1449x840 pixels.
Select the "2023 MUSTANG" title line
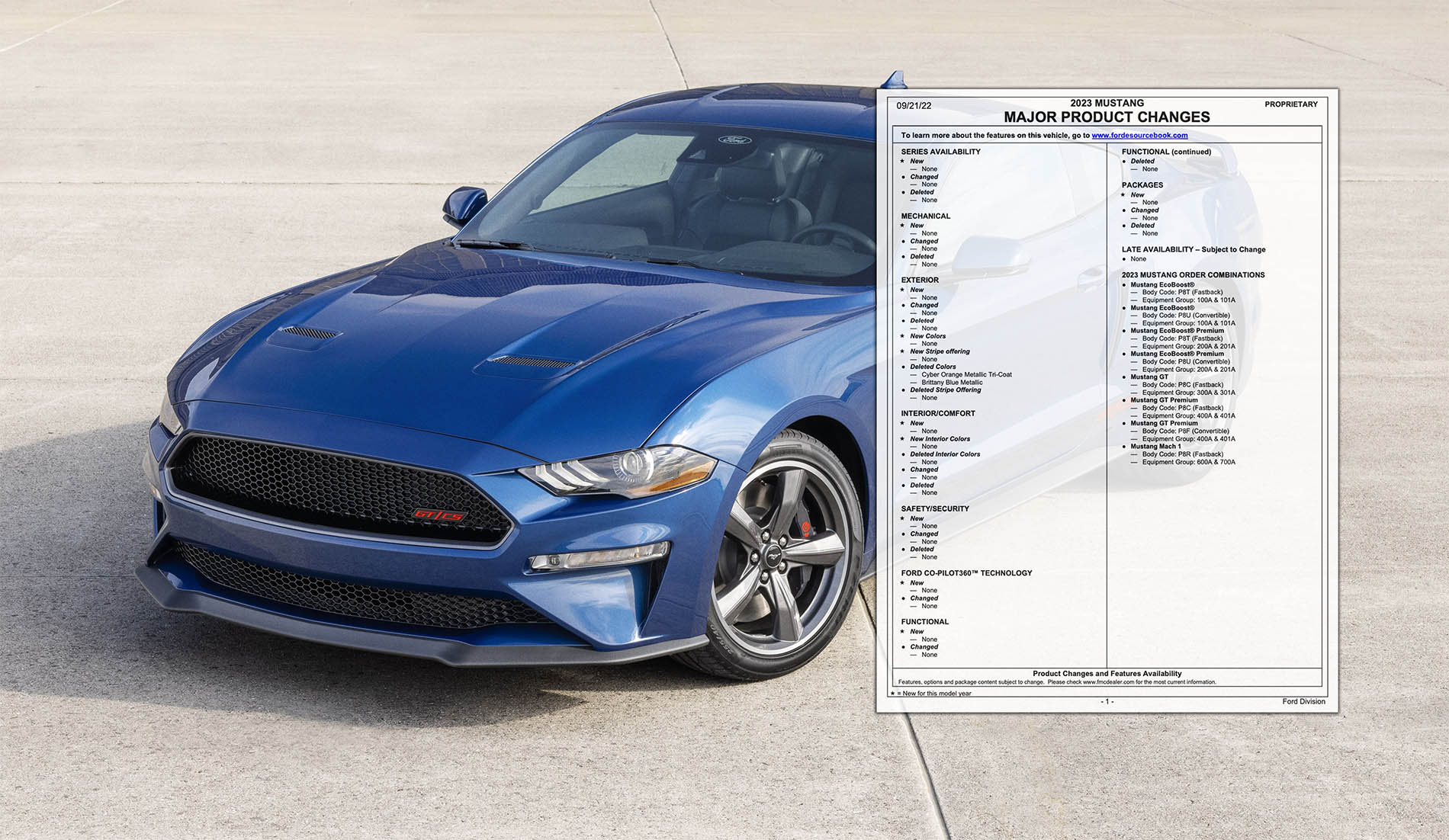click(1107, 103)
